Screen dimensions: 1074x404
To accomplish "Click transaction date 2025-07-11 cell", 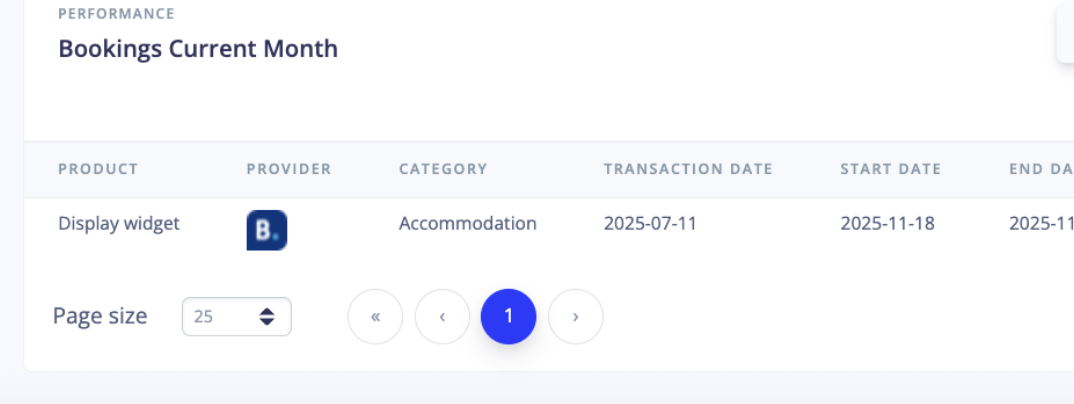I will 650,223.
